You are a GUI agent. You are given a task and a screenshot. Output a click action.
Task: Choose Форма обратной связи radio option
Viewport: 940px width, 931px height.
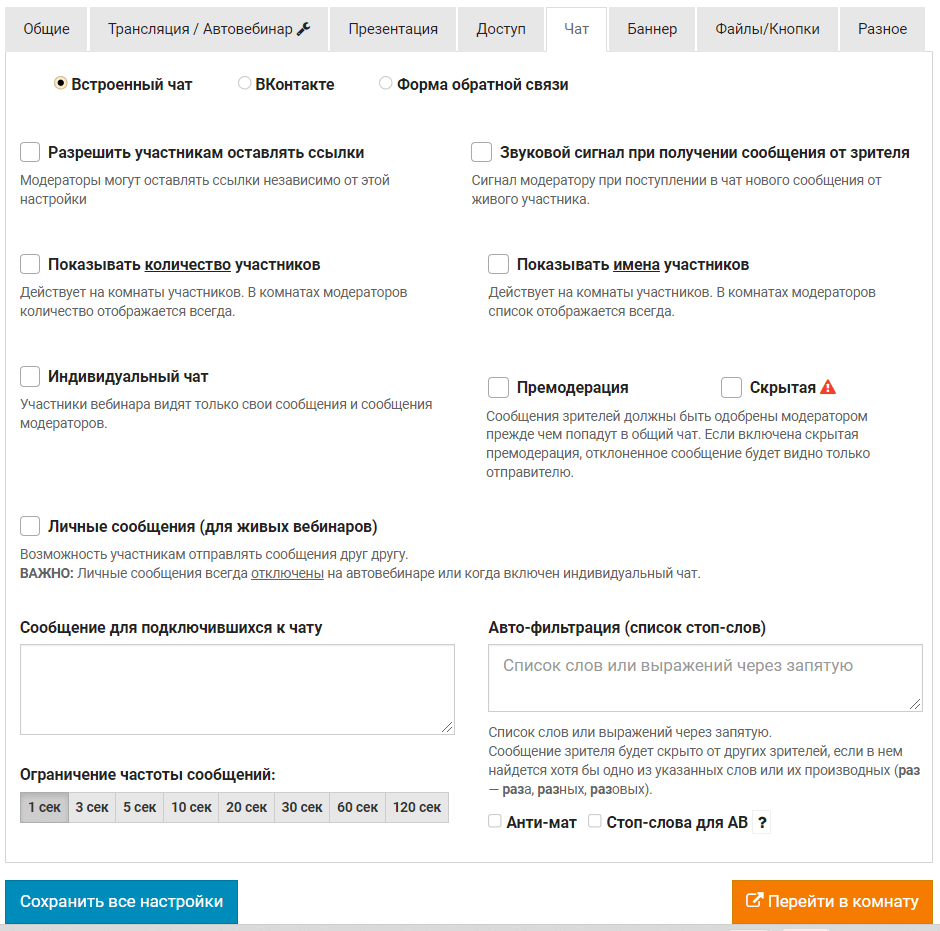point(386,84)
